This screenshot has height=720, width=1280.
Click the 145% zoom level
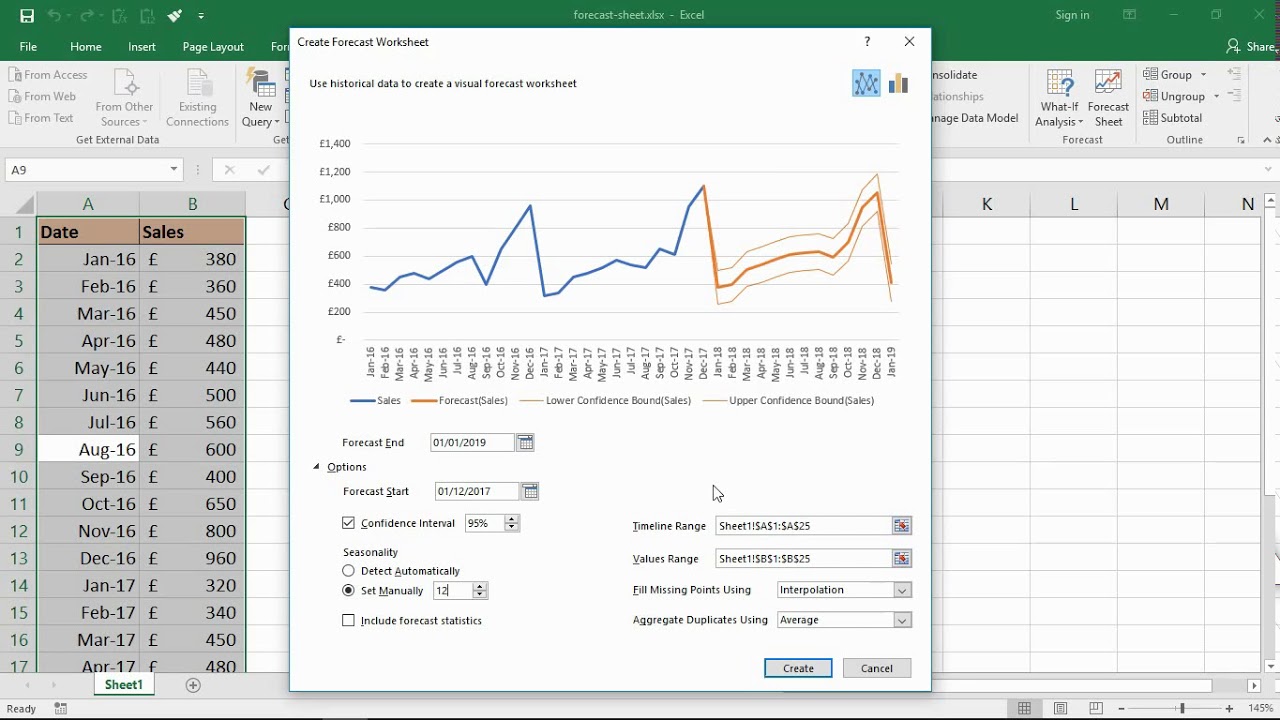[x=1261, y=709]
